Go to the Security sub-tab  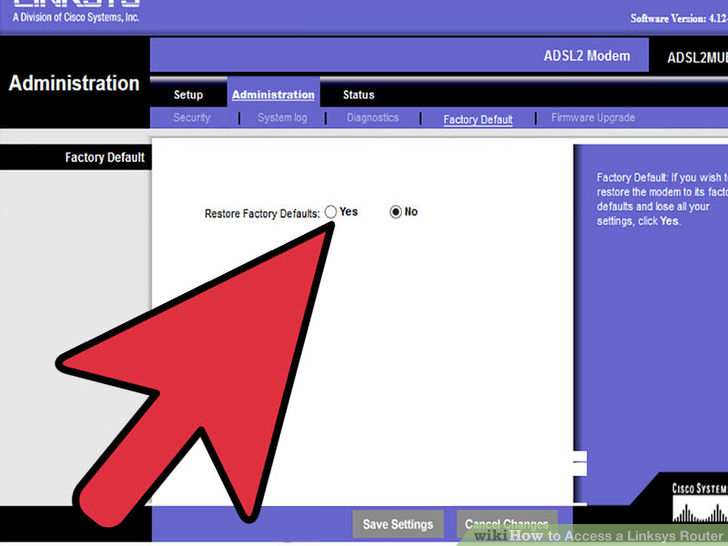(191, 118)
